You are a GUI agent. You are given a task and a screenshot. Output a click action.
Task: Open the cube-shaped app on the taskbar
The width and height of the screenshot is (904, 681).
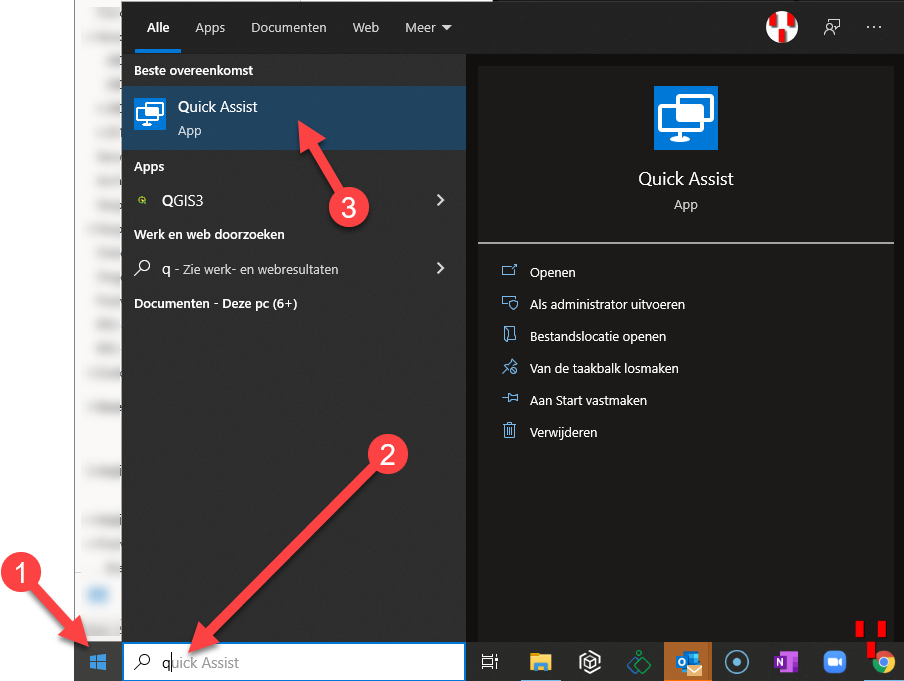[589, 662]
